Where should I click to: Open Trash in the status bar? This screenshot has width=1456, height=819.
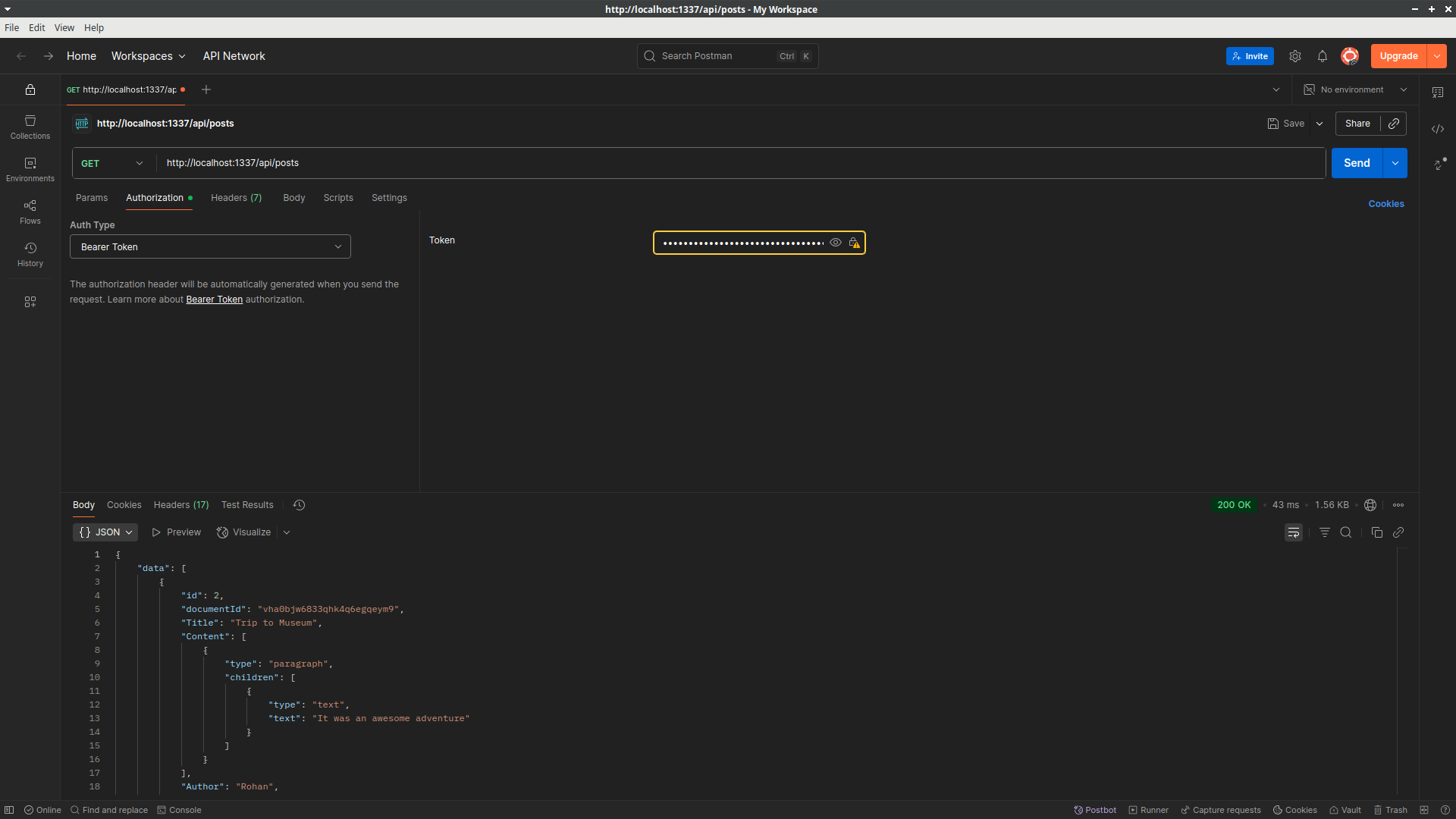tap(1390, 810)
